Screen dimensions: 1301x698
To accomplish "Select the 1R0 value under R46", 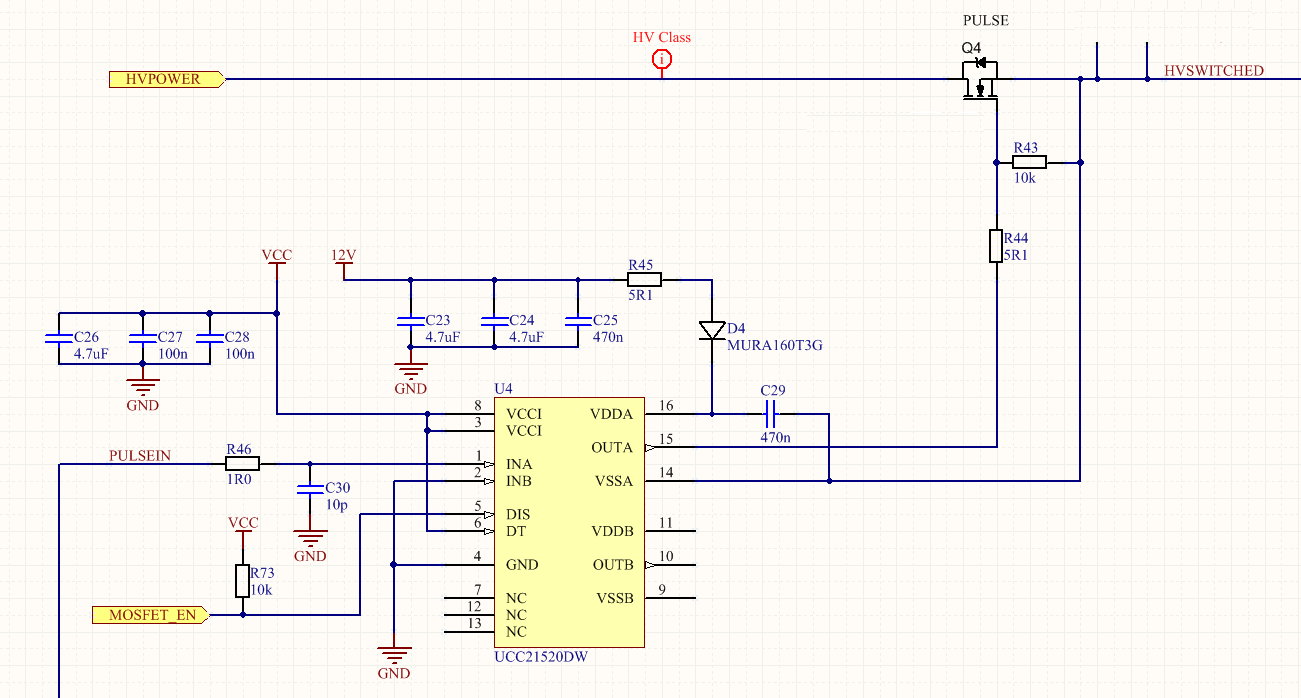I will click(238, 480).
